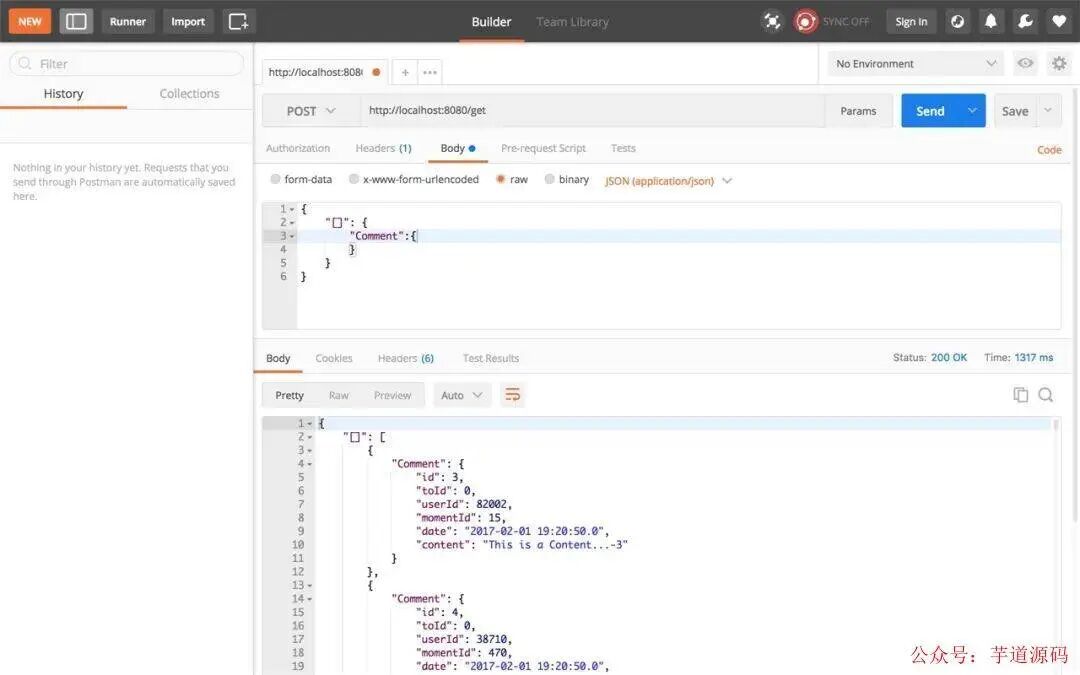Screen dimensions: 1080x675
Task: Open manage environments gear icon
Action: point(1059,63)
